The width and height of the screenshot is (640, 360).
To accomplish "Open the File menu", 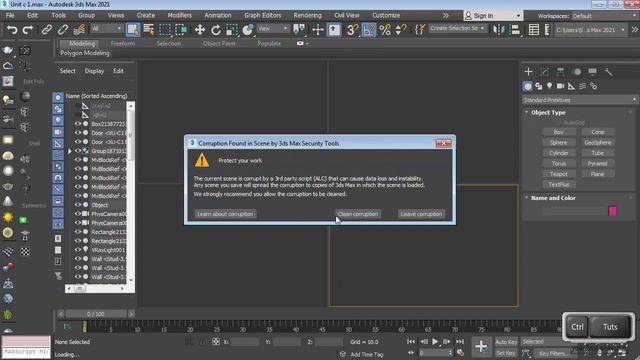I will [x=10, y=15].
